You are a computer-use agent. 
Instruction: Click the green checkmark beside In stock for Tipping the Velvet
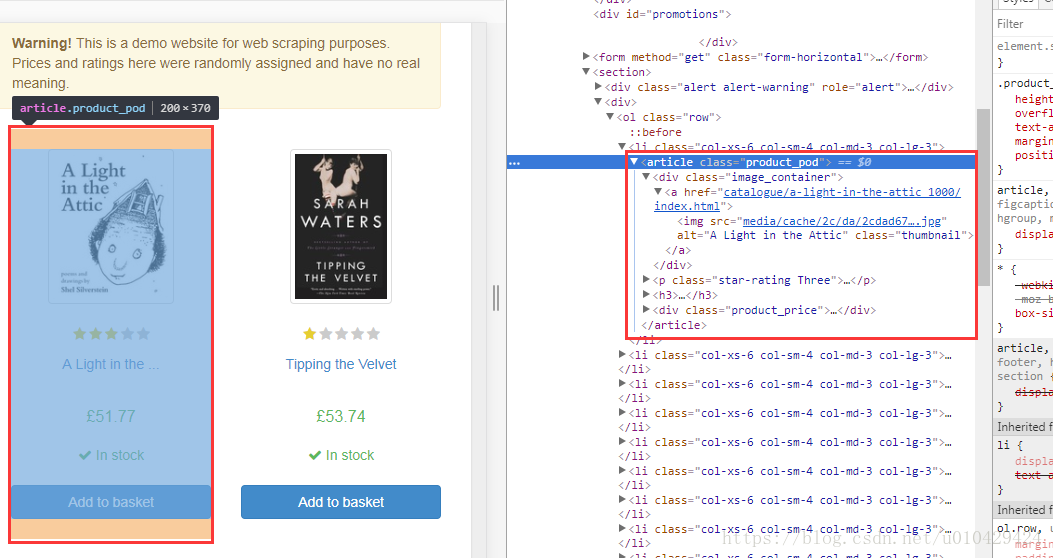(314, 455)
